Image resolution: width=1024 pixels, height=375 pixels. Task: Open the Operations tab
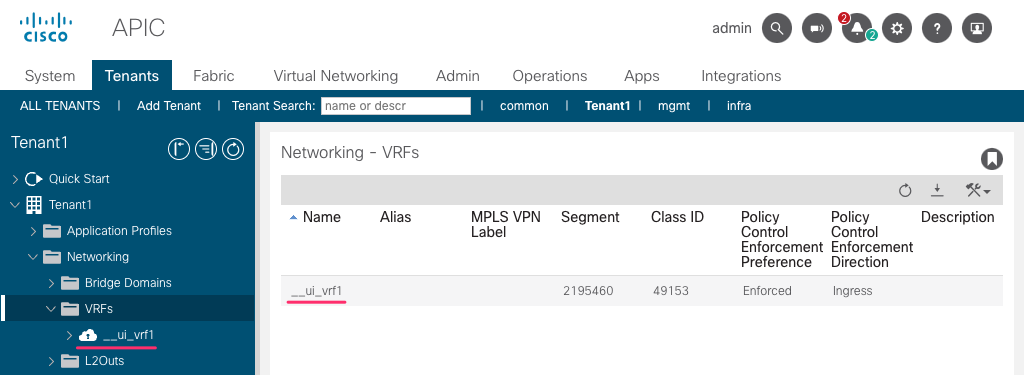coord(550,76)
